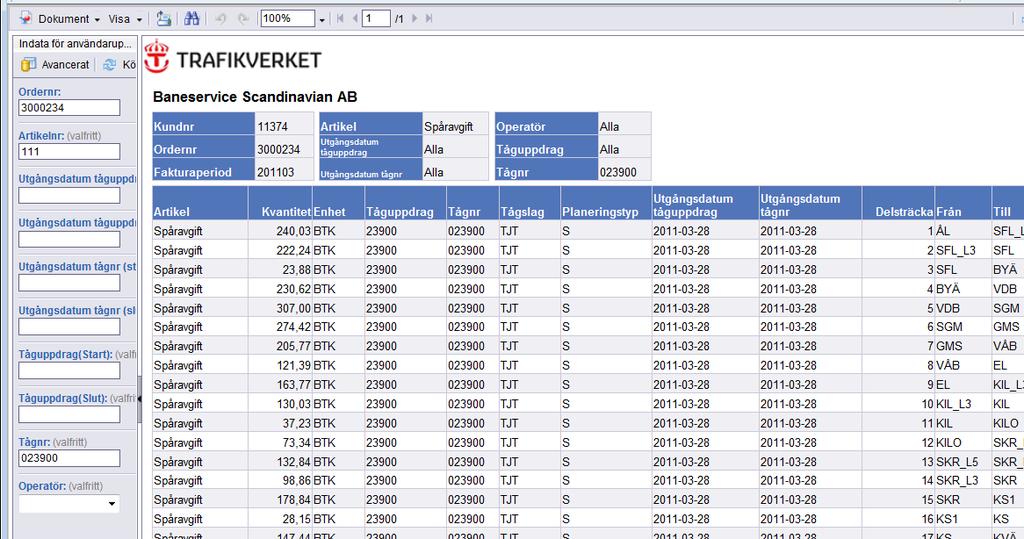Click the Trafikverket logo
This screenshot has height=539, width=1024.
[233, 58]
